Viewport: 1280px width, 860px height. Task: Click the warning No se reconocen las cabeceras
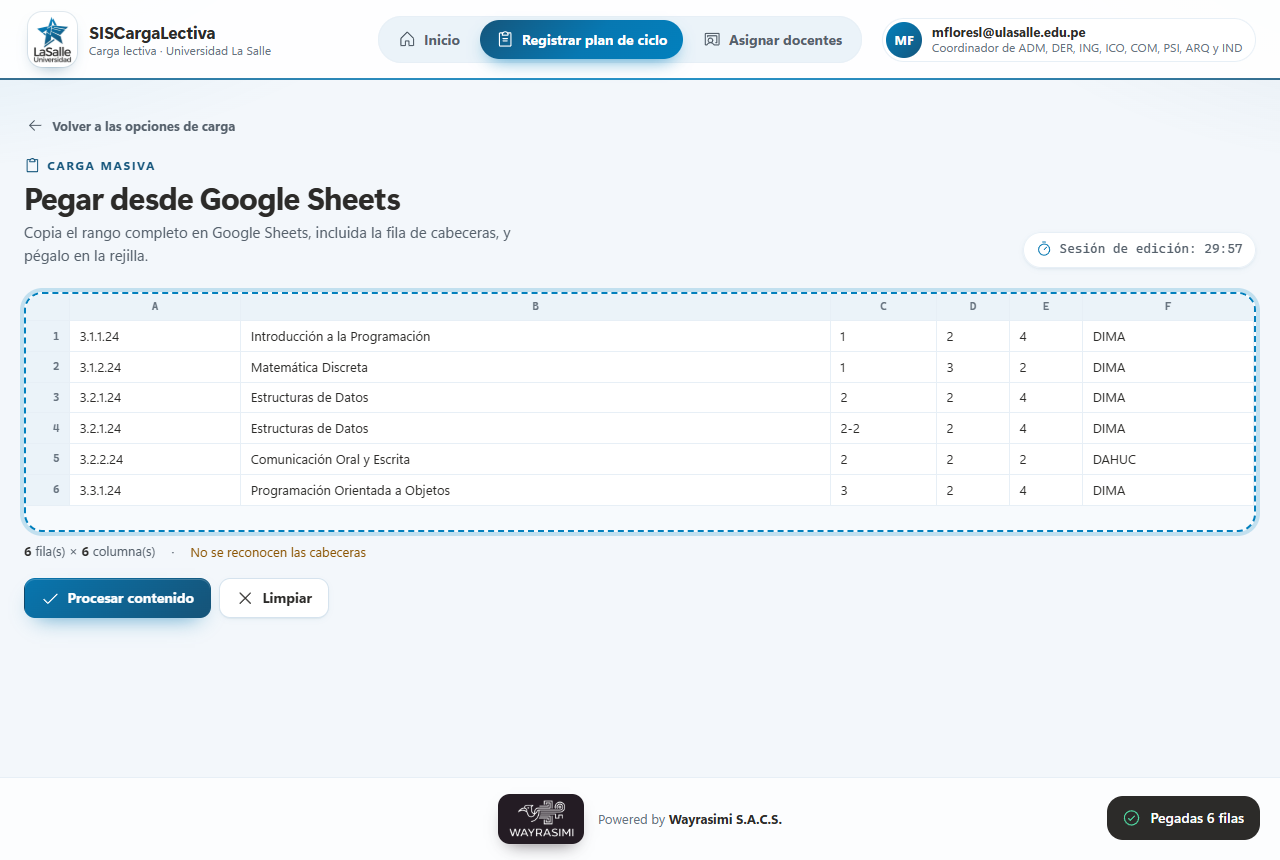pos(278,552)
